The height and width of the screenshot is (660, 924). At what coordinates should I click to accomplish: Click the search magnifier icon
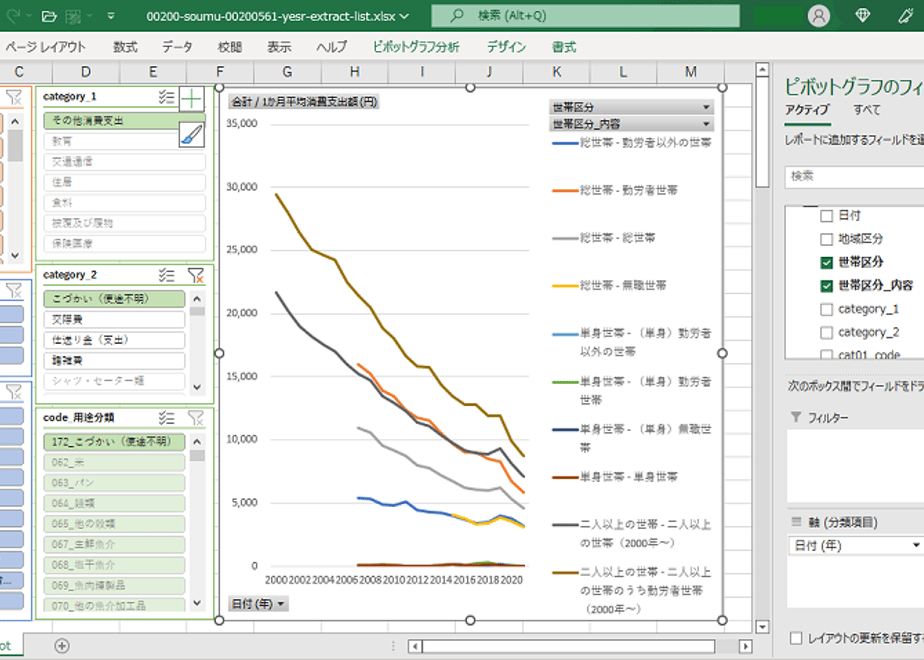[457, 16]
